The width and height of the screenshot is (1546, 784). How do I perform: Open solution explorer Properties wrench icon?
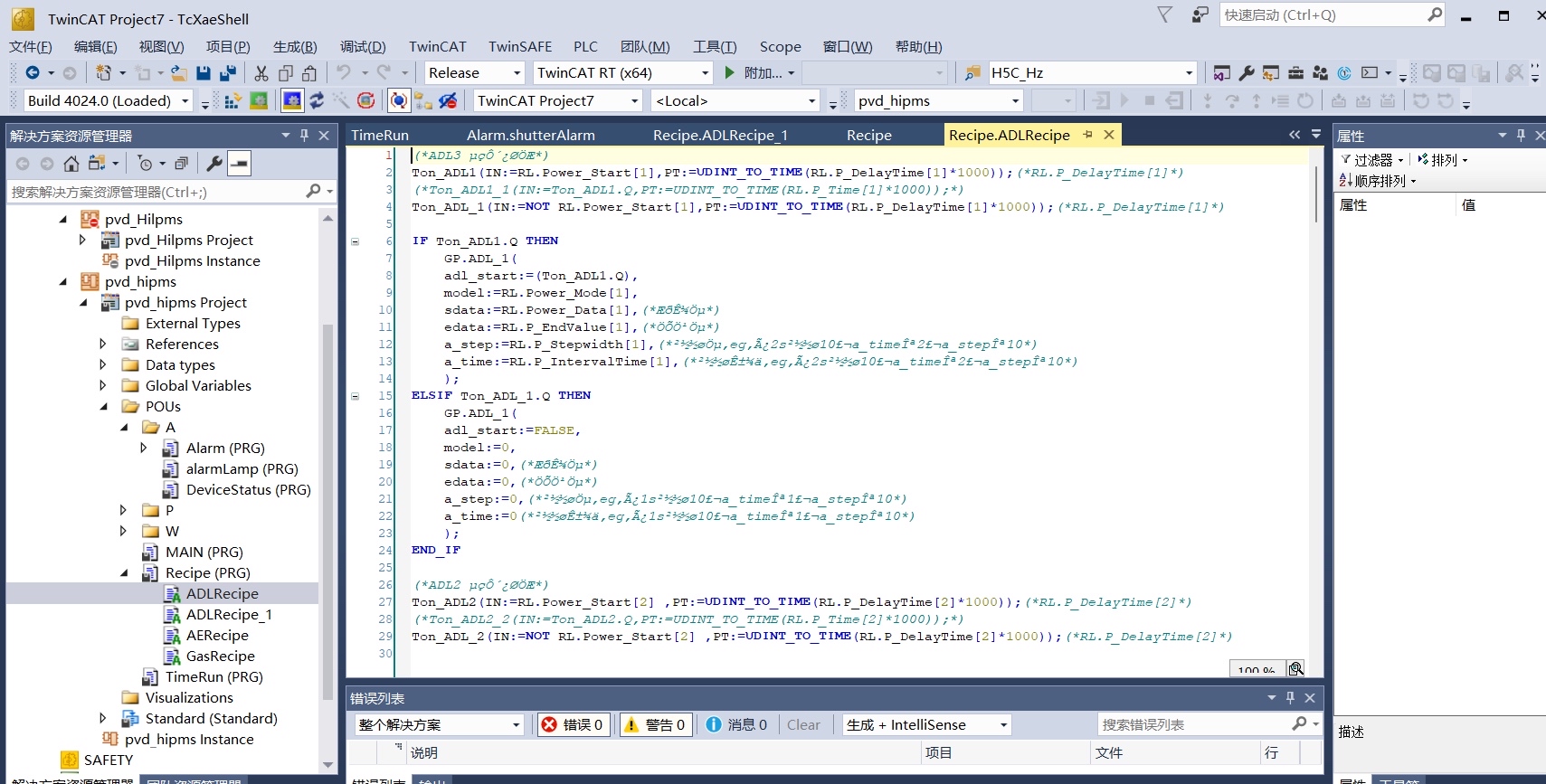[x=214, y=164]
